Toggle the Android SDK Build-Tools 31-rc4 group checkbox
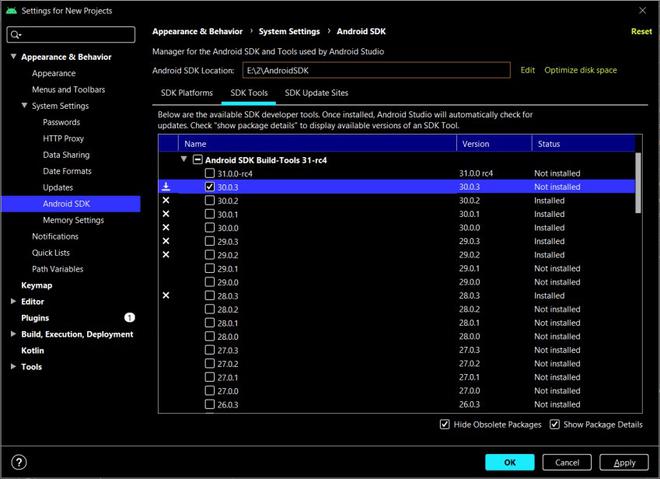 point(197,160)
